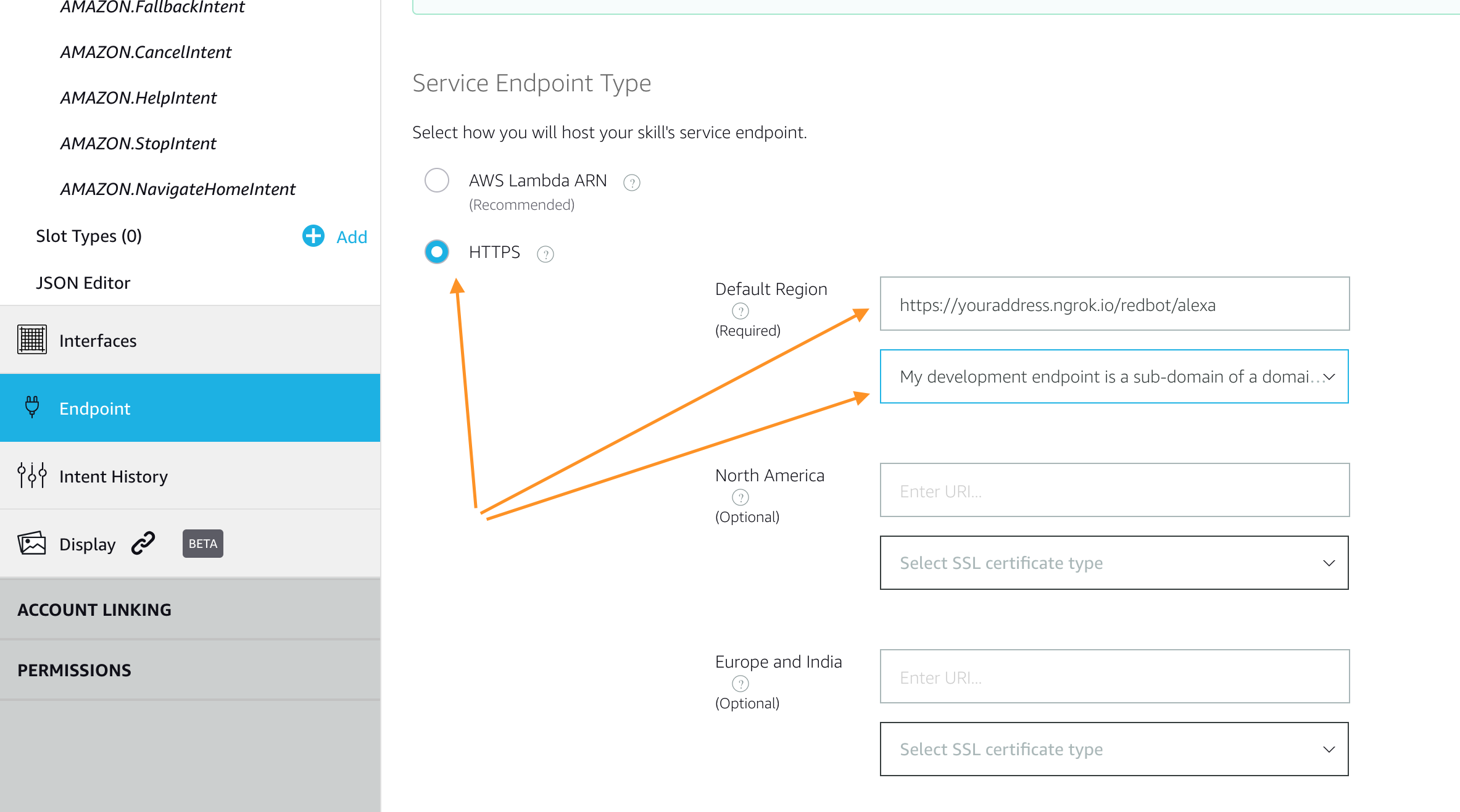The width and height of the screenshot is (1460, 812).
Task: Click the Add link for Slot Types
Action: pyautogui.click(x=352, y=237)
